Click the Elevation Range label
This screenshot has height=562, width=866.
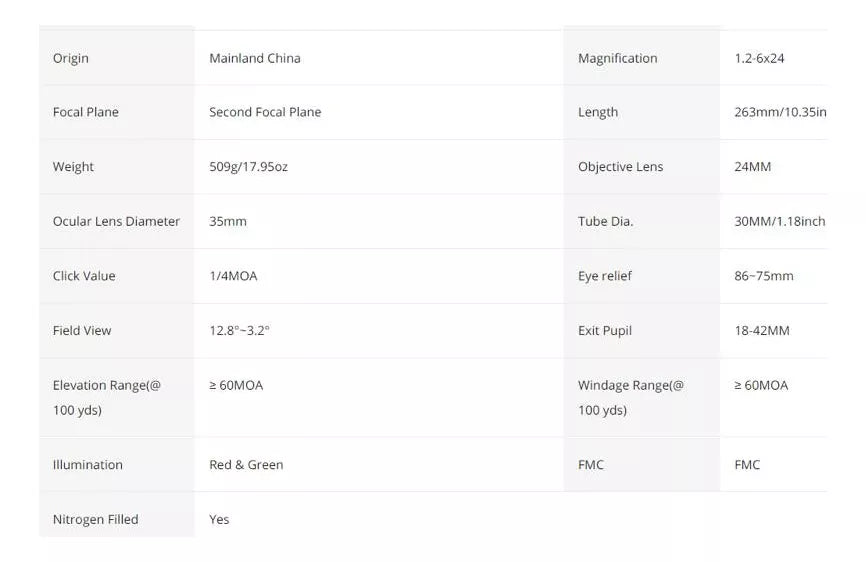point(107,397)
